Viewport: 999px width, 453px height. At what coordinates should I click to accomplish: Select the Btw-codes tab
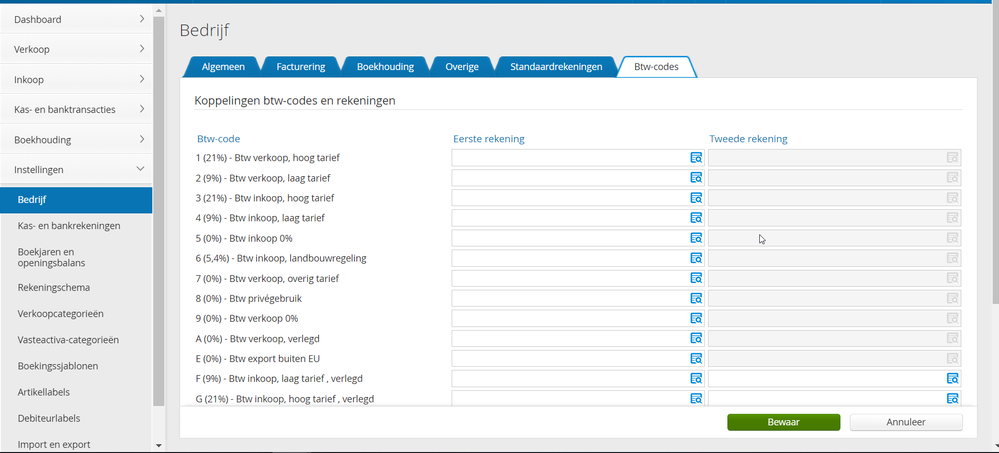pos(657,66)
